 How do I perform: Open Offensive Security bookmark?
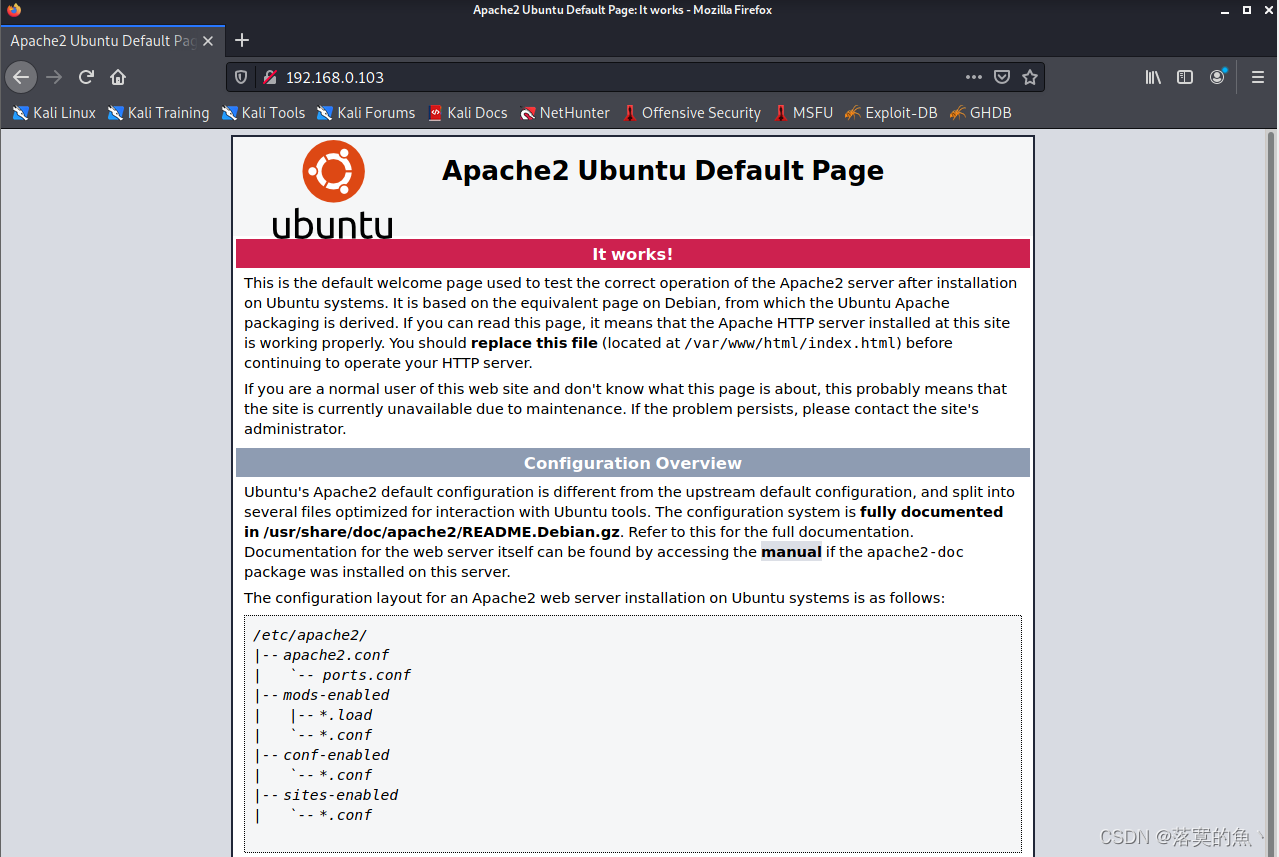point(691,113)
